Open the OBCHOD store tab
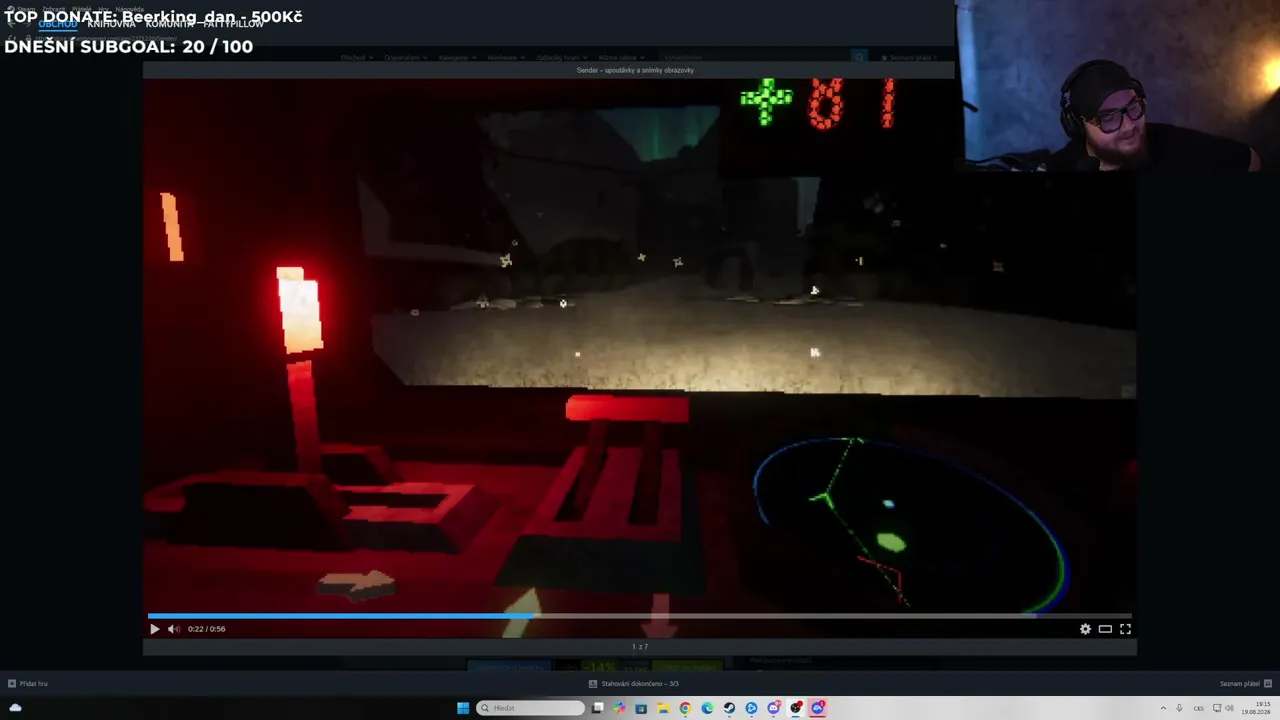The image size is (1280, 720). (x=58, y=24)
